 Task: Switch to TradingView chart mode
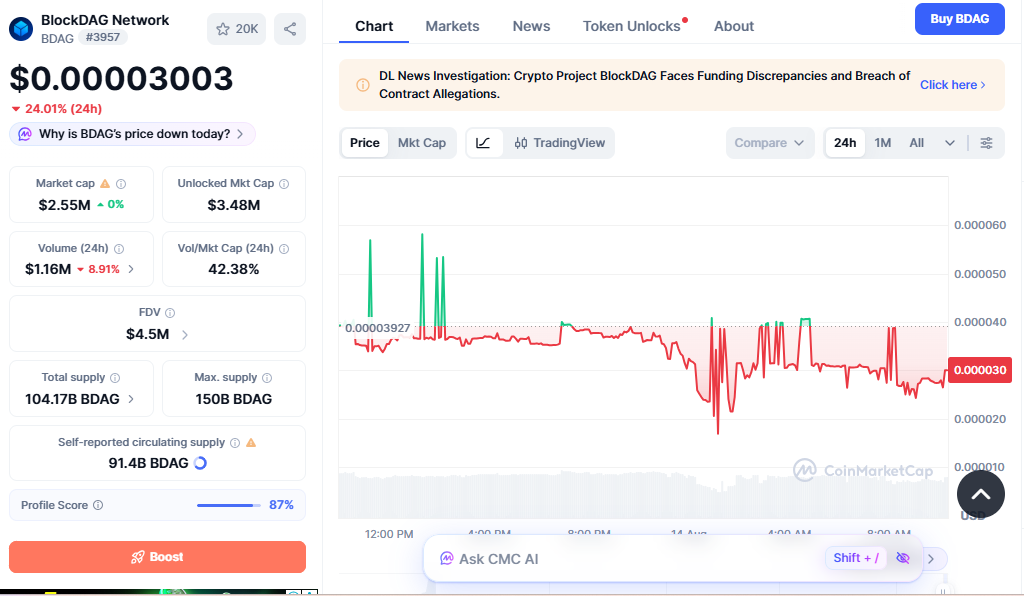pyautogui.click(x=560, y=143)
